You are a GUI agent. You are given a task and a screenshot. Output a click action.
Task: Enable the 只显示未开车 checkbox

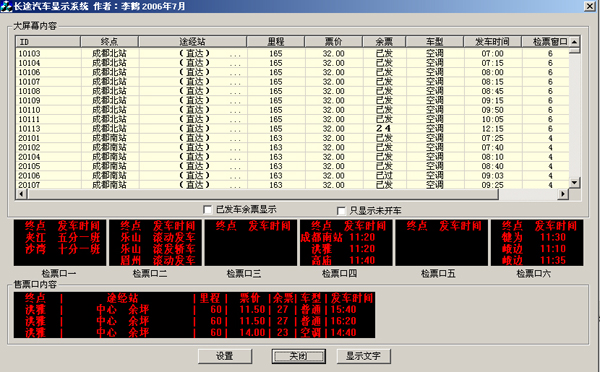341,211
